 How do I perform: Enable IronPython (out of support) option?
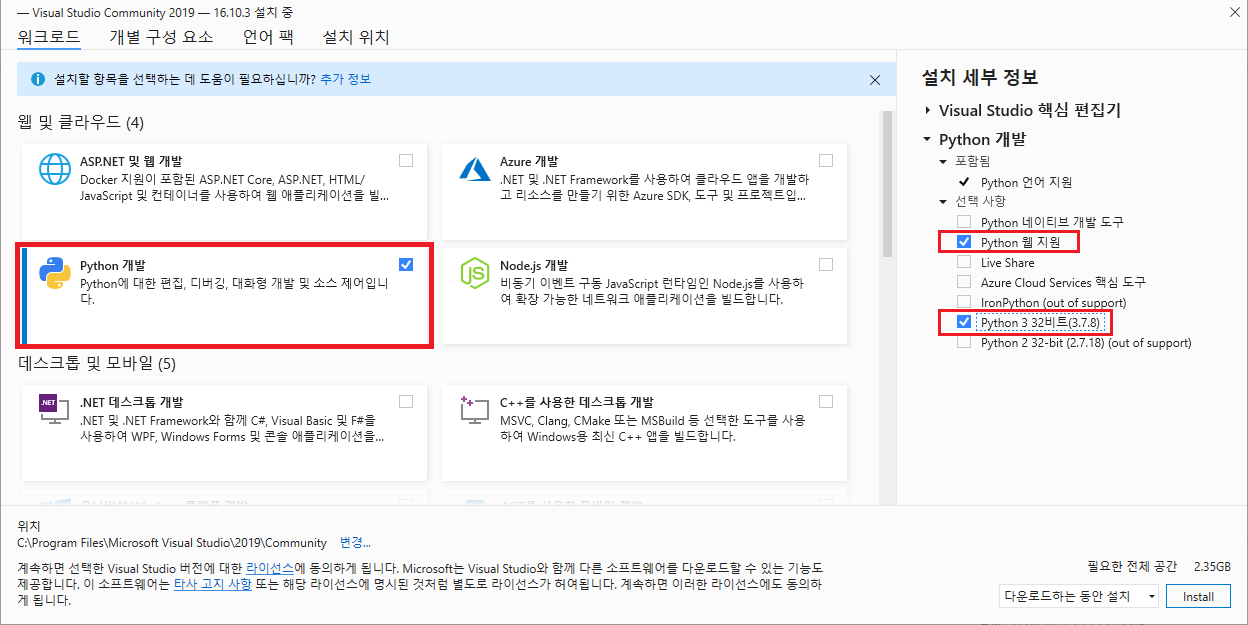[x=964, y=302]
